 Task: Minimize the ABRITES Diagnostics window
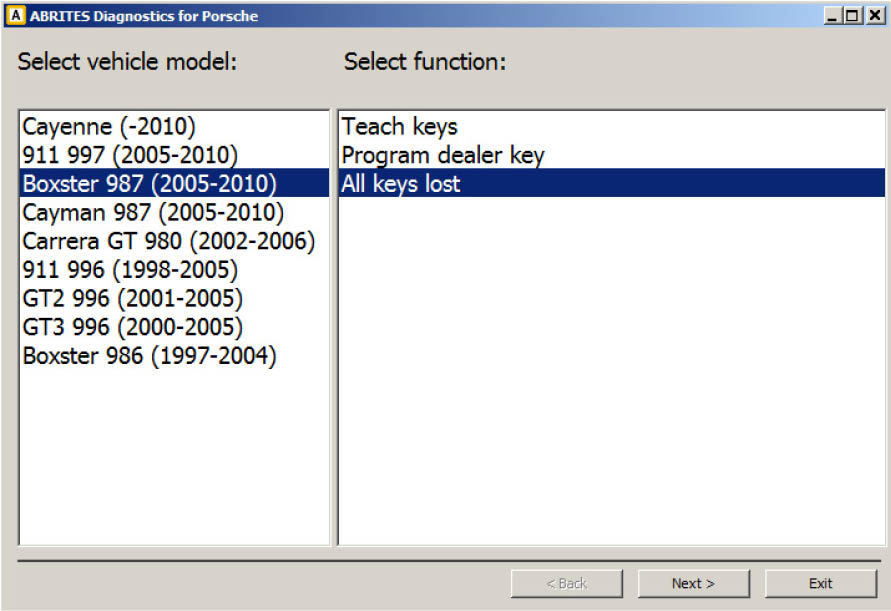click(832, 16)
